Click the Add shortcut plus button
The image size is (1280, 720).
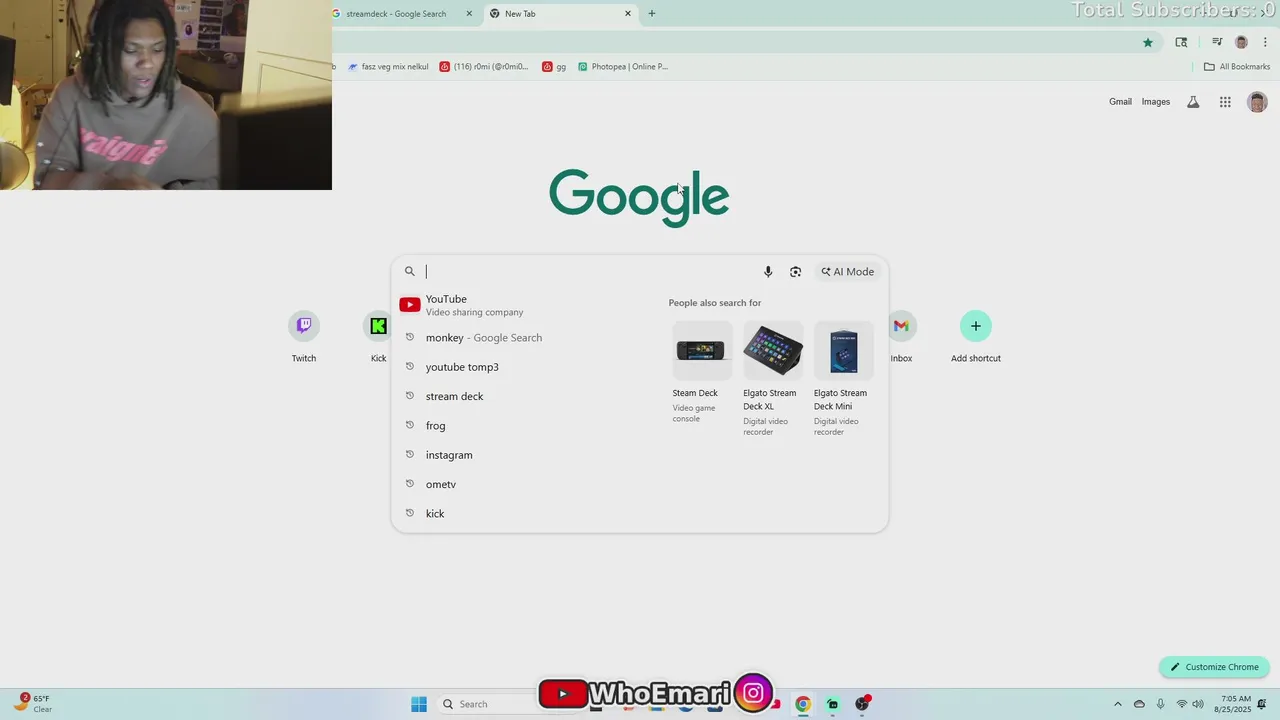[x=976, y=326]
